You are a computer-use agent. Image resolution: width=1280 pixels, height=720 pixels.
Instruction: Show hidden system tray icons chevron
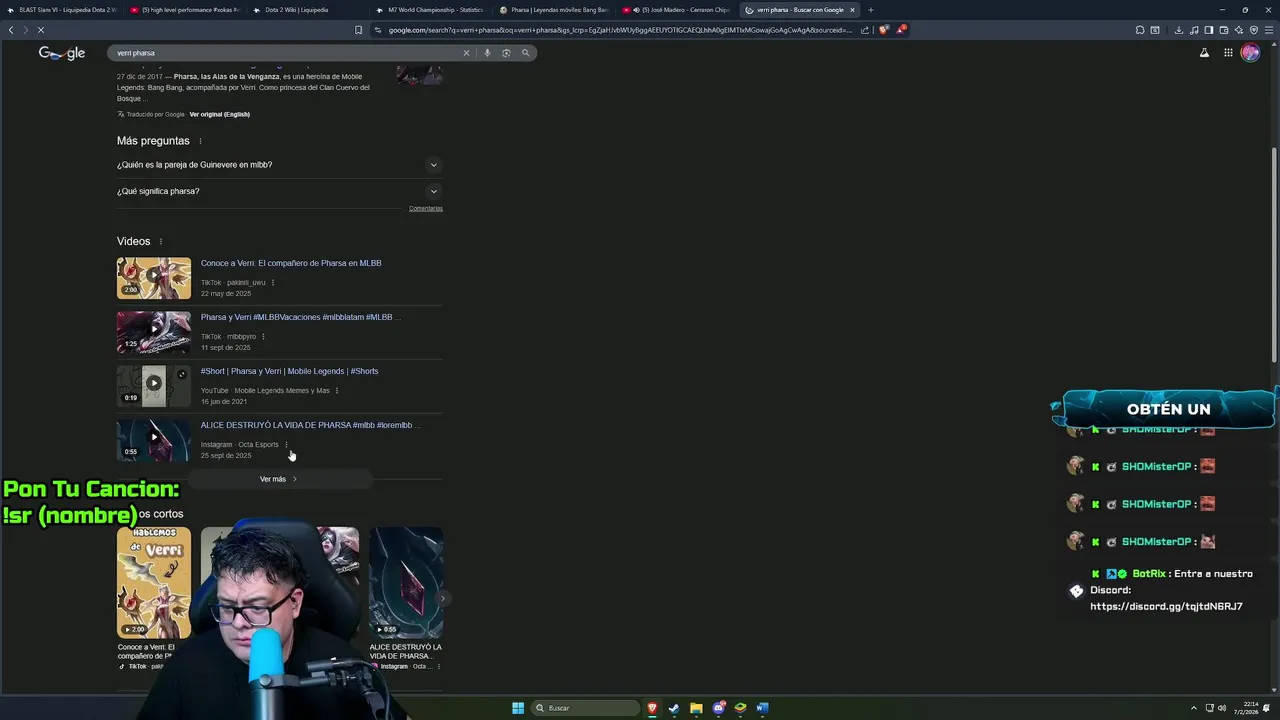tap(1194, 708)
